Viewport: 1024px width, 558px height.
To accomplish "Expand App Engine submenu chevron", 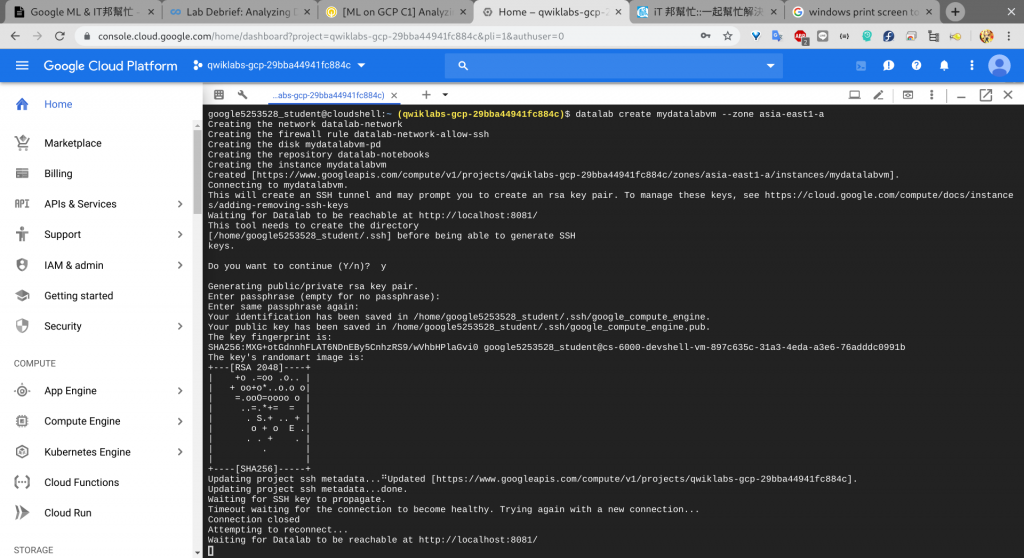I will click(x=180, y=391).
